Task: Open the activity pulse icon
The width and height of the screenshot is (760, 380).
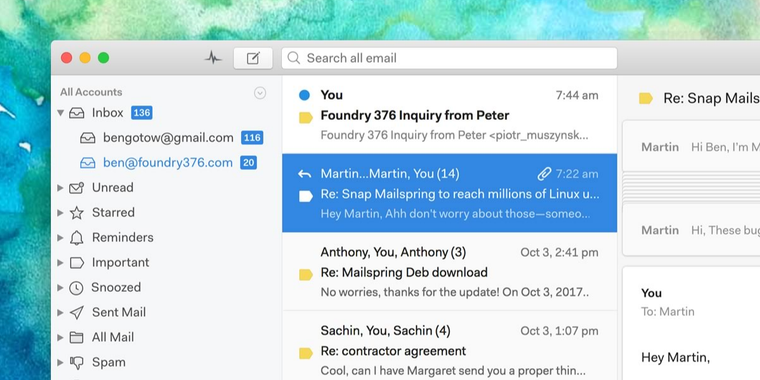Action: point(213,58)
